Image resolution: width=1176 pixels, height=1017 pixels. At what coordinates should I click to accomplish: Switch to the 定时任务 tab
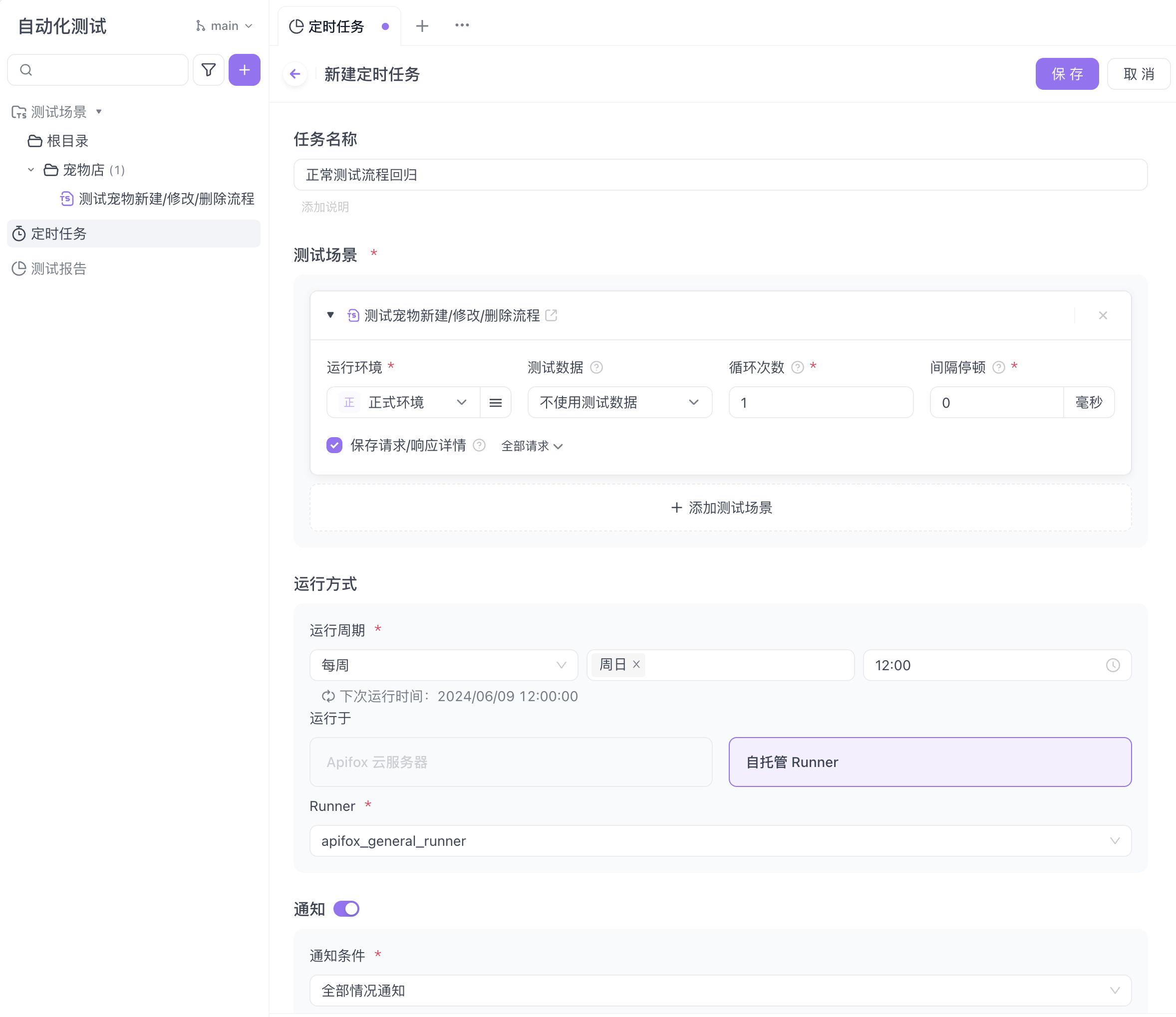(335, 26)
